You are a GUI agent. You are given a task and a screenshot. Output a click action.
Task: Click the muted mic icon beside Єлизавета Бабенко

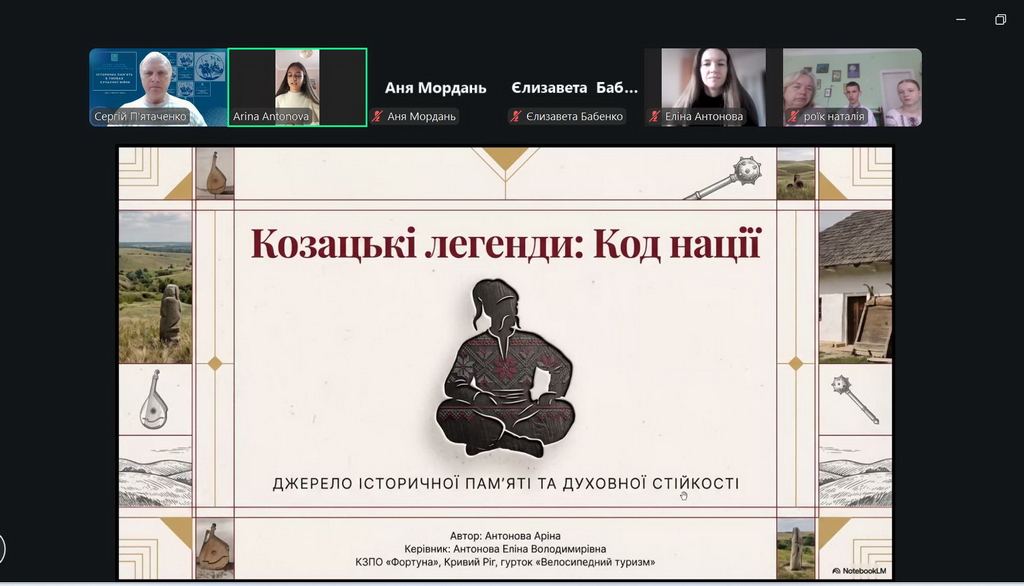coord(517,117)
